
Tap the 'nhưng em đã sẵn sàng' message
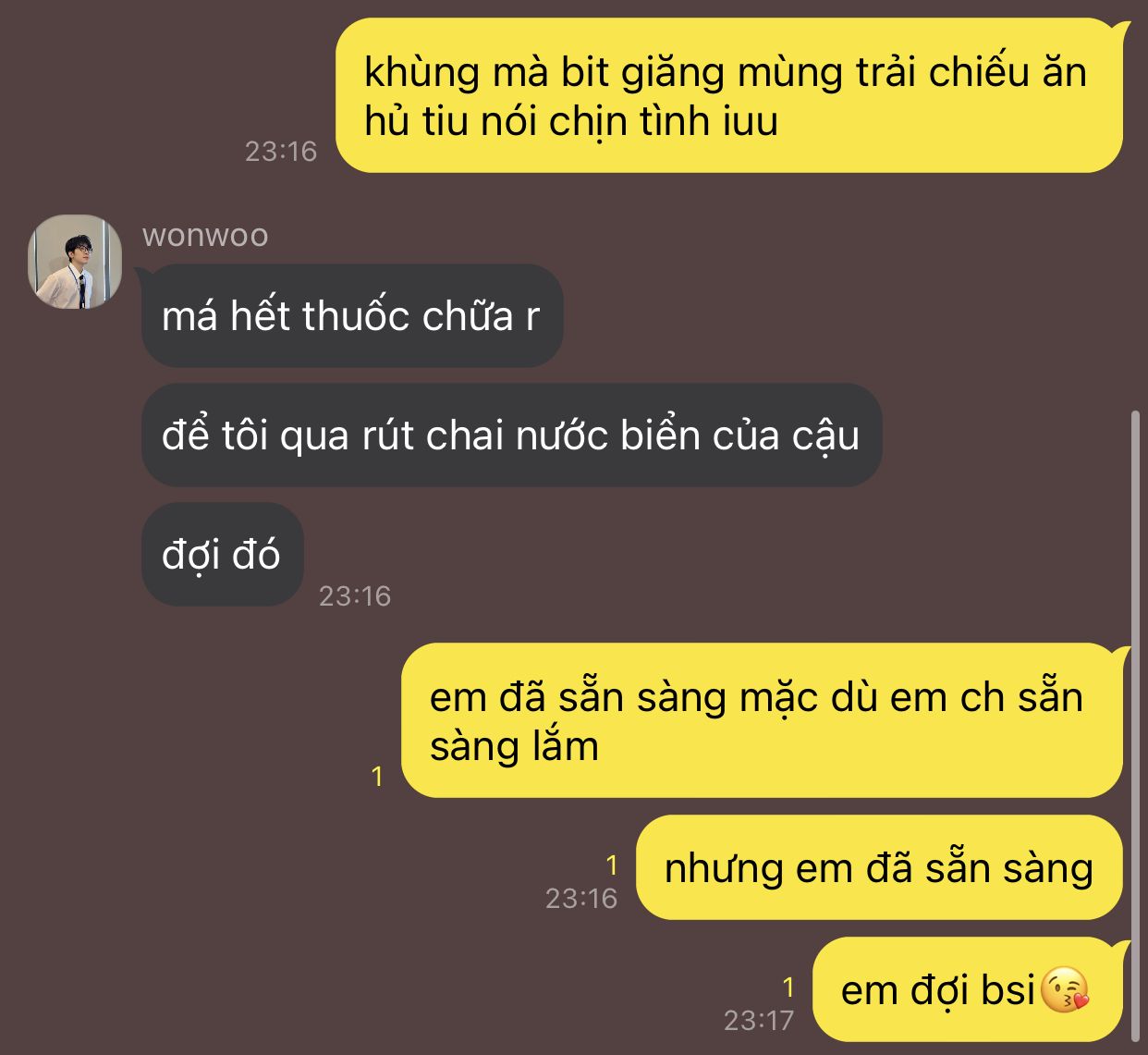879,867
